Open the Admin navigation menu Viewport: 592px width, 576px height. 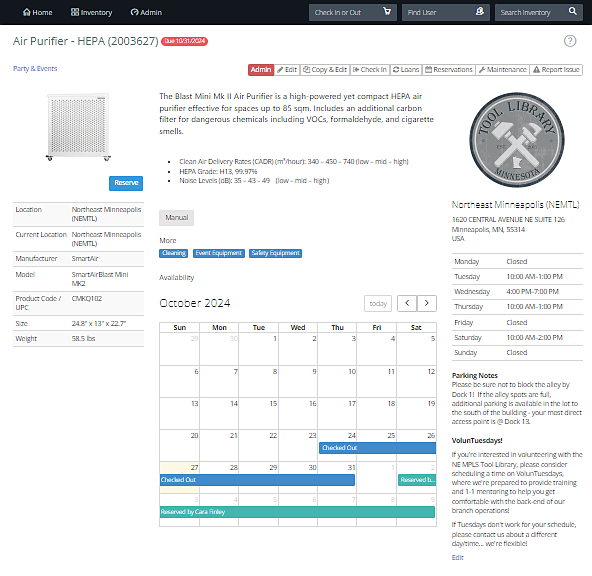(146, 12)
